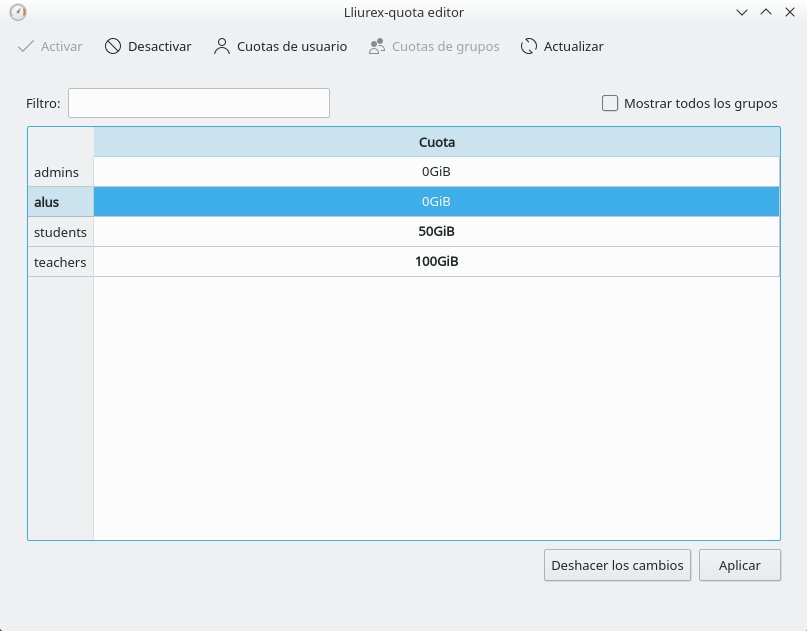Close the Lliurex-quota editor window

(790, 12)
